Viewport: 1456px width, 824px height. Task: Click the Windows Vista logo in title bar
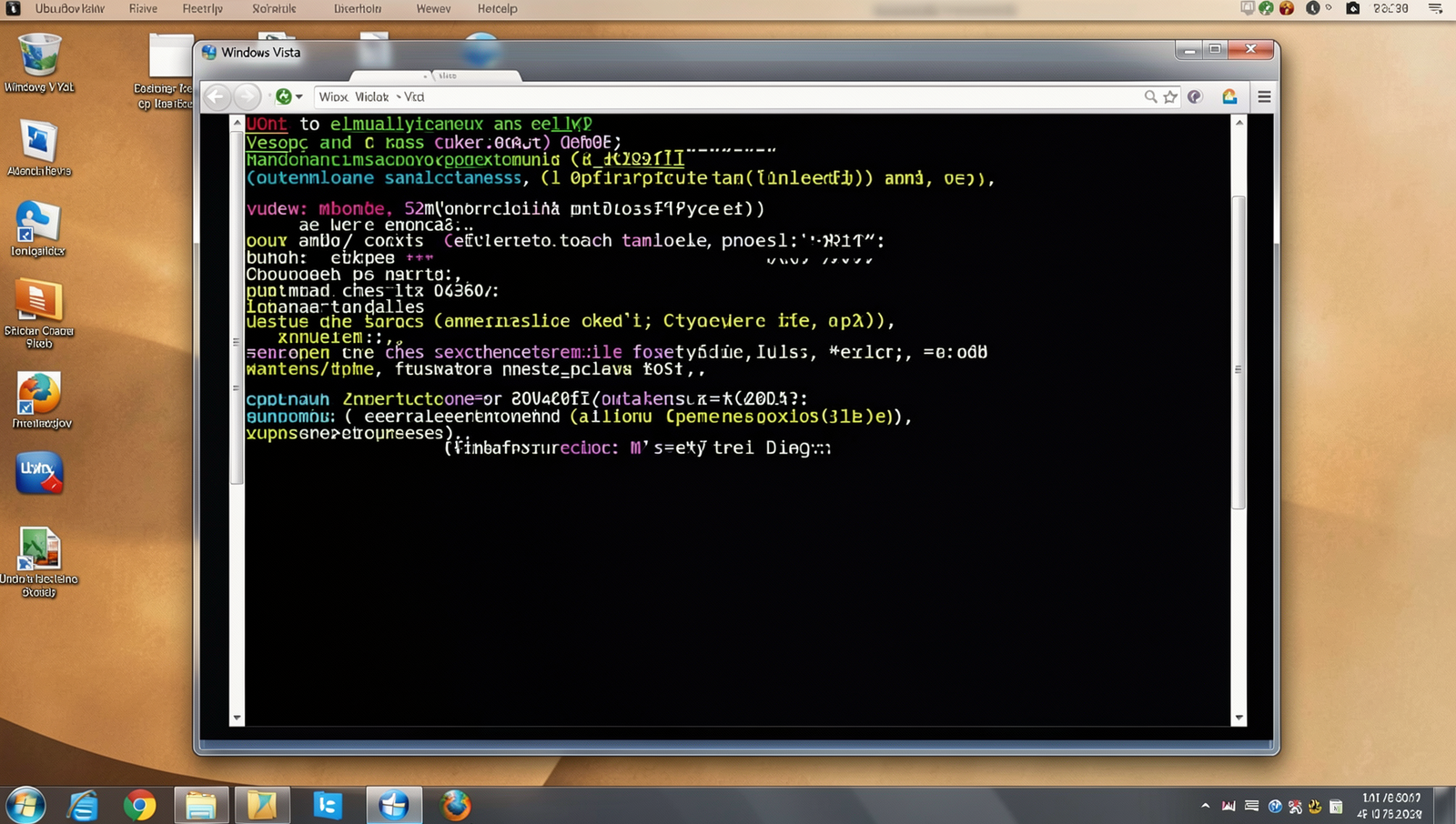point(209,53)
